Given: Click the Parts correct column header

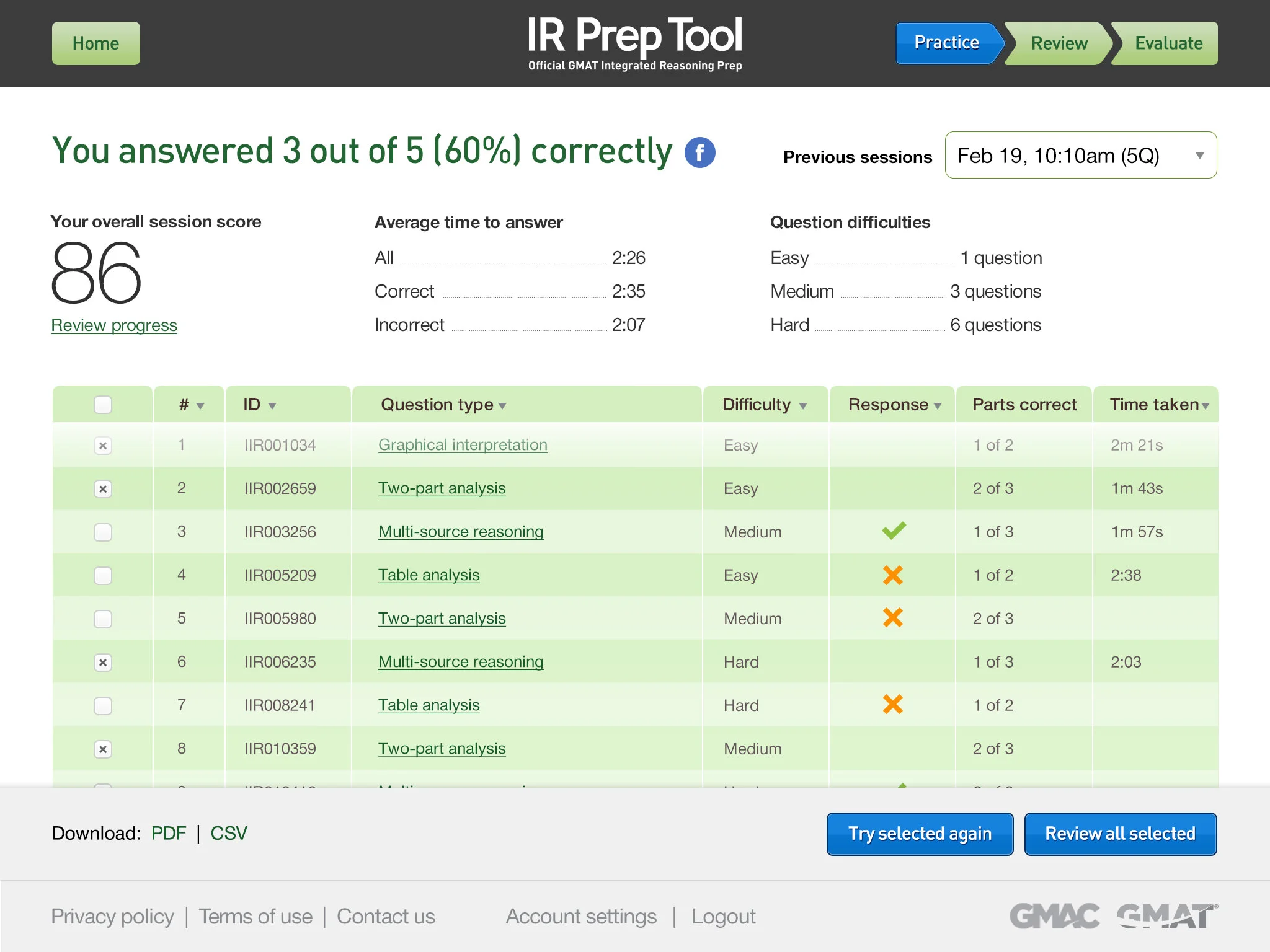Looking at the screenshot, I should tap(1024, 405).
